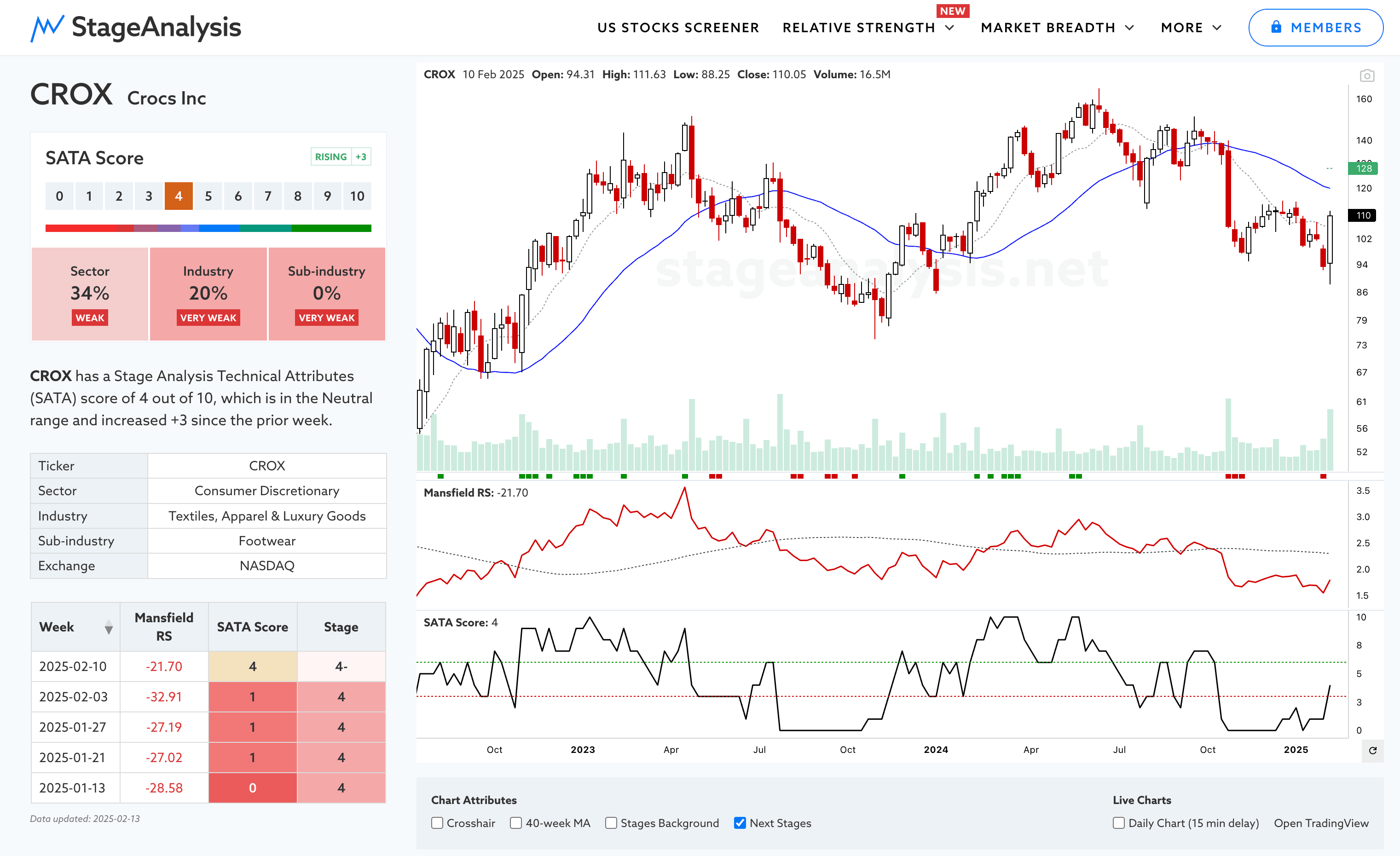Enable Daily Chart 15 min delay checkbox

(x=1119, y=823)
